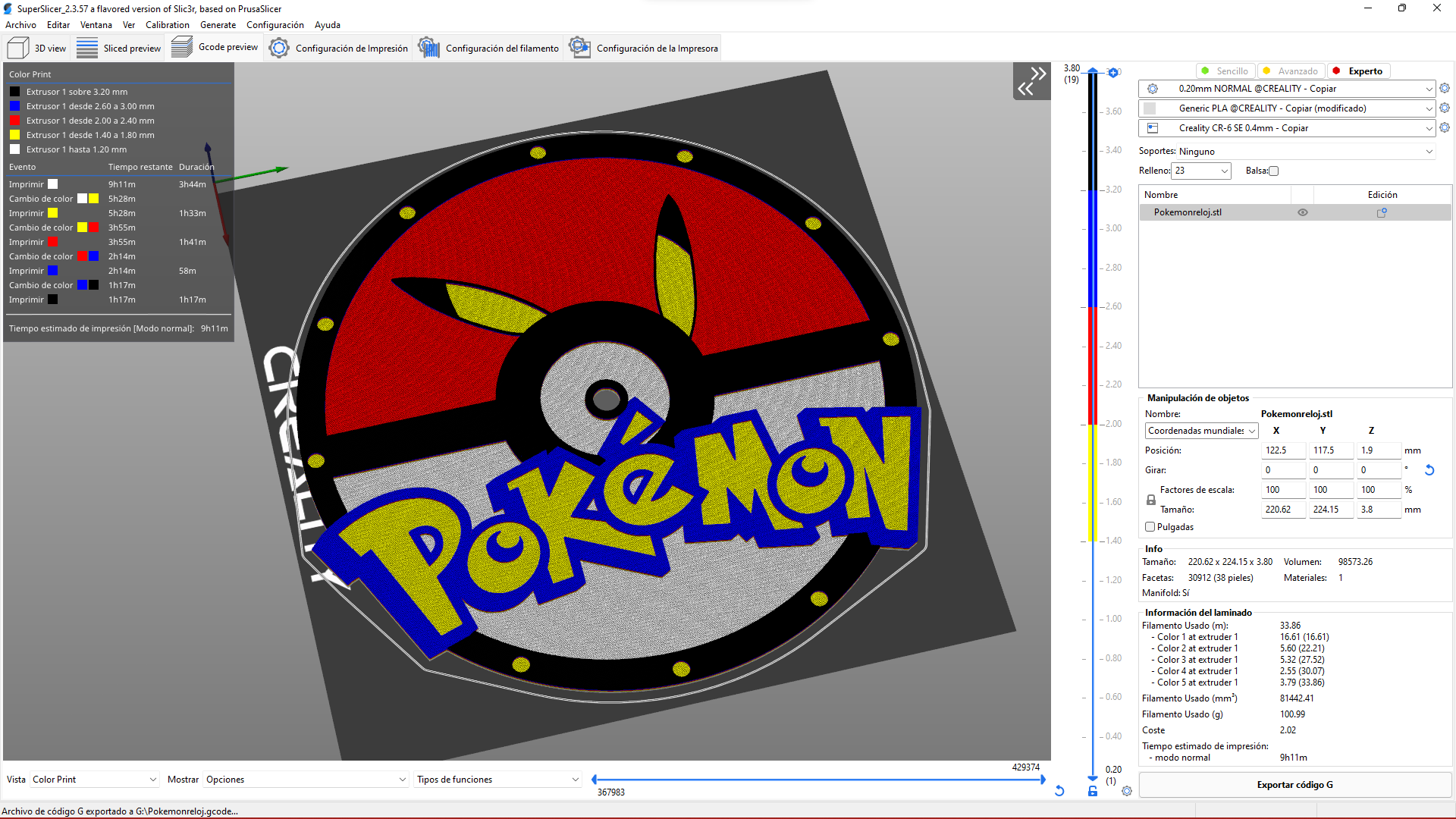
Task: Click the black swatch for Extrusor 1 sobre 3.20 mm
Action: [x=14, y=92]
